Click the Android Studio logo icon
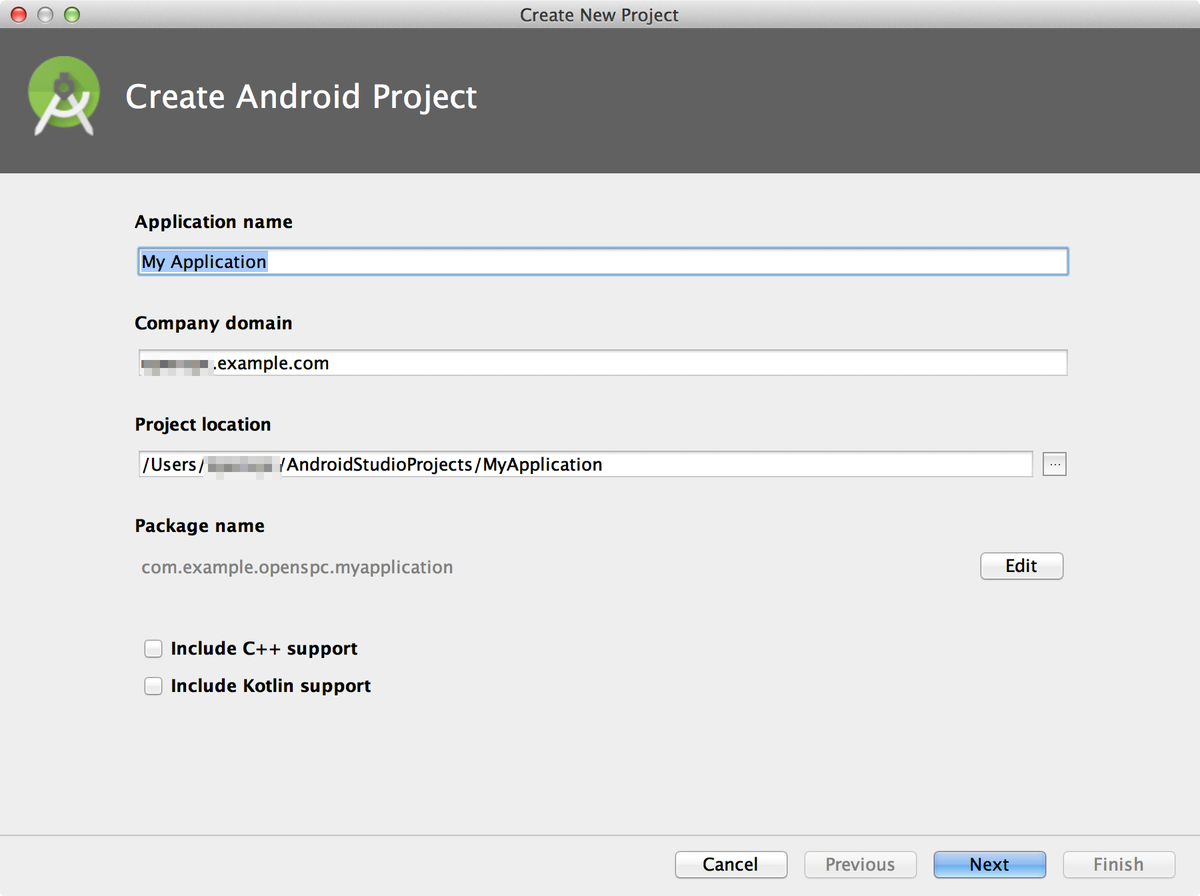 coord(64,96)
